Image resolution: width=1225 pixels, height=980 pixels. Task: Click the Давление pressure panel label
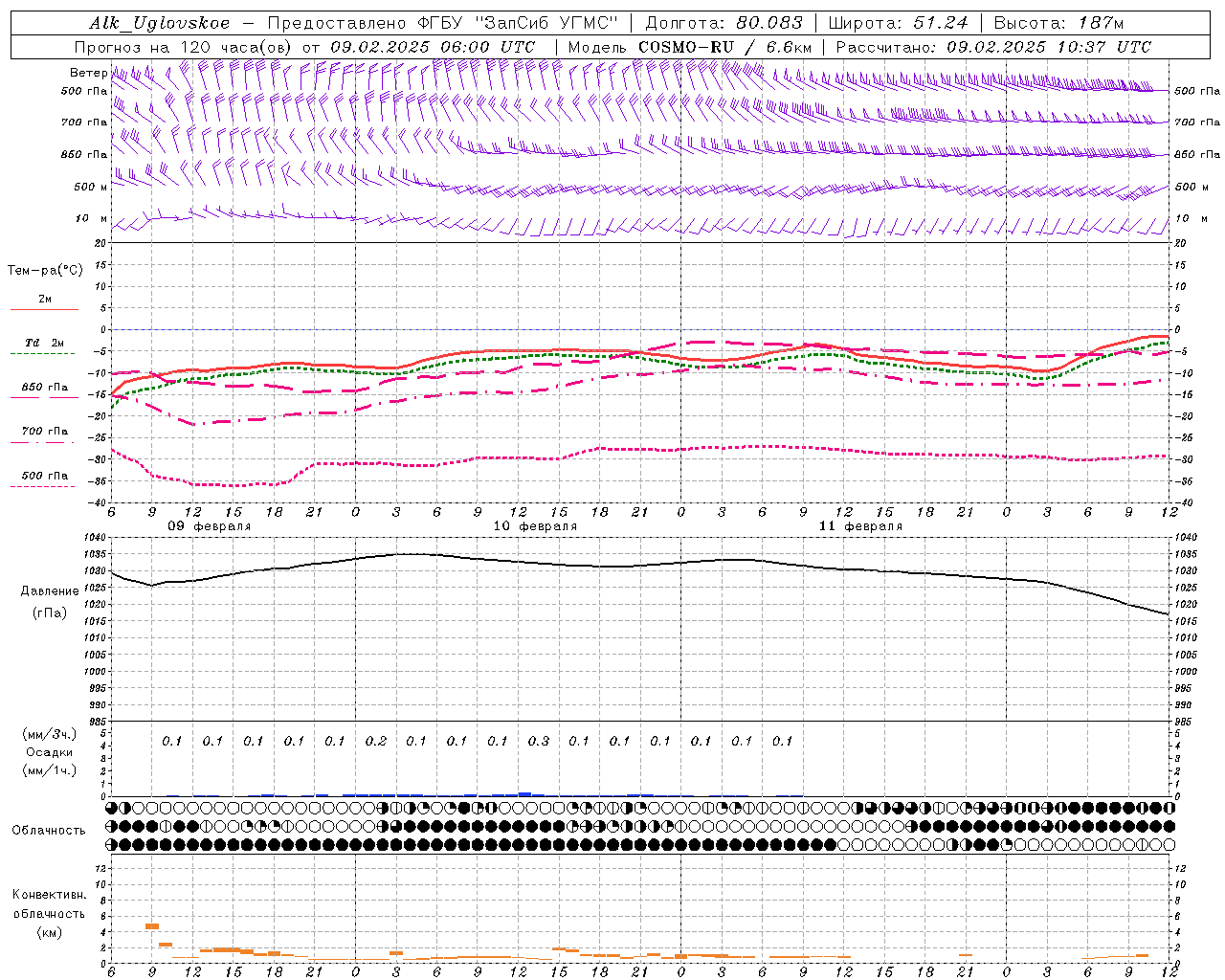50,591
